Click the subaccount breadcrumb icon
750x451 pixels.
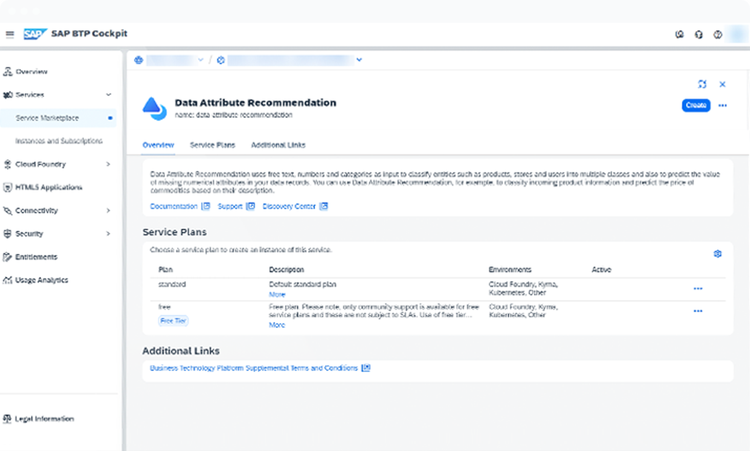221,60
